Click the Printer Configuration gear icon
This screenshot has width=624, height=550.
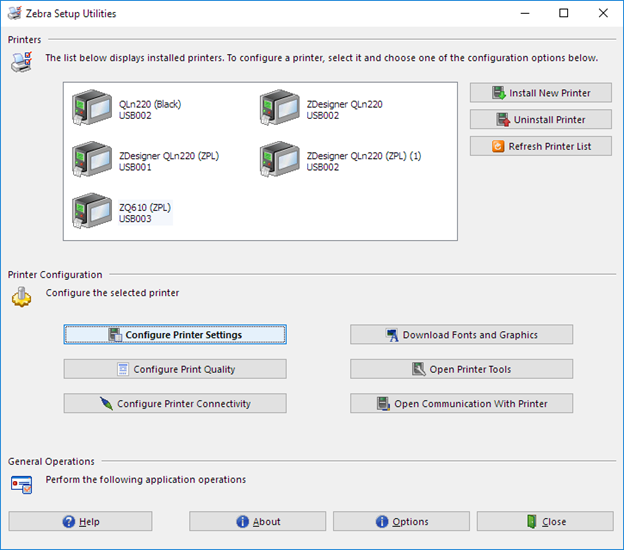click(x=21, y=297)
